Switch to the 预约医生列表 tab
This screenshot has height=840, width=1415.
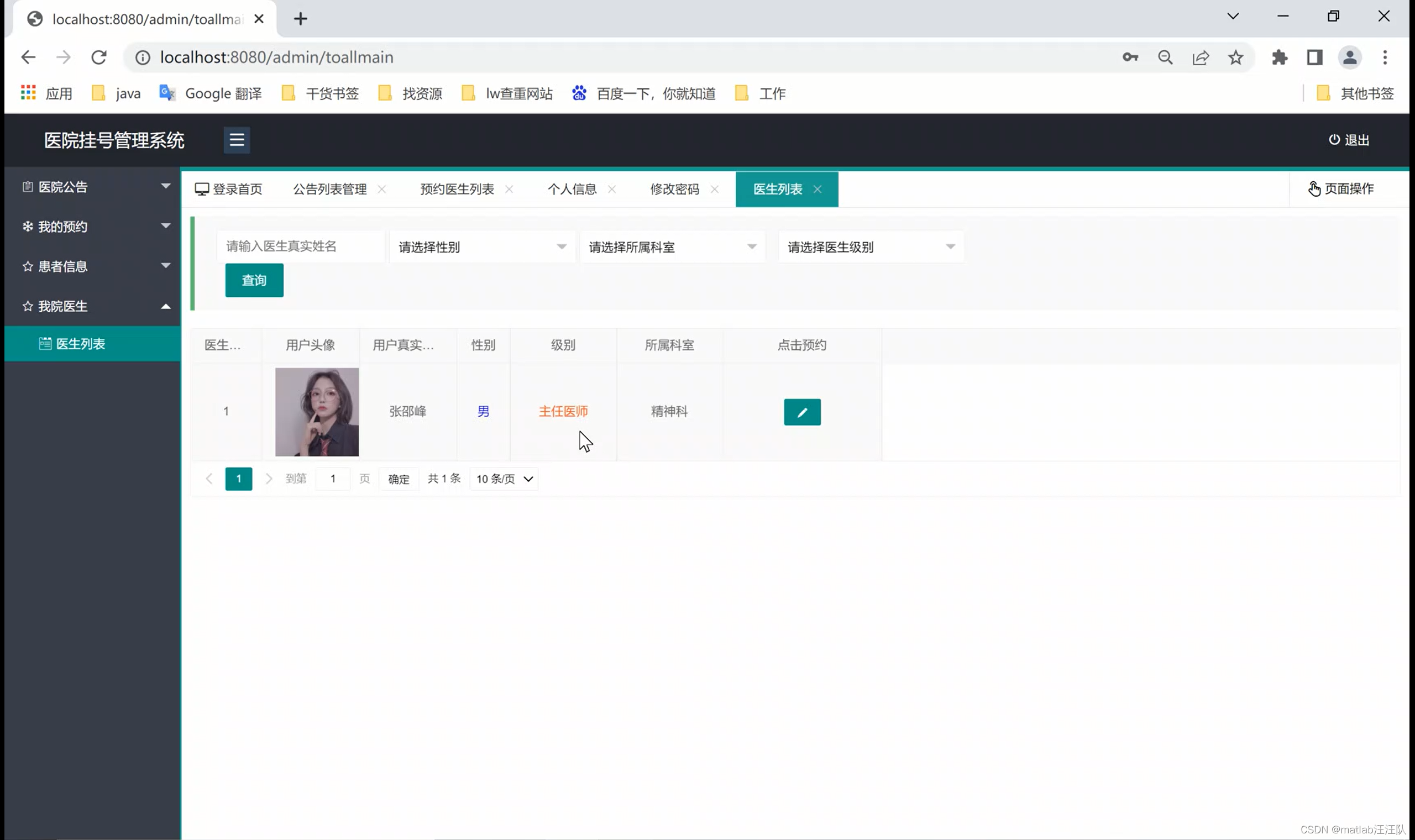[x=457, y=189]
